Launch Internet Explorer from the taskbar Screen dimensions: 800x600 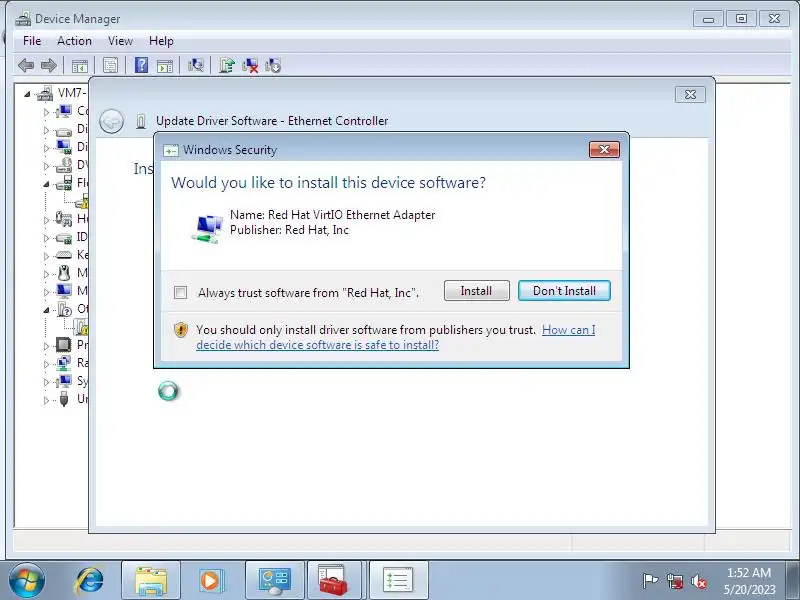89,580
